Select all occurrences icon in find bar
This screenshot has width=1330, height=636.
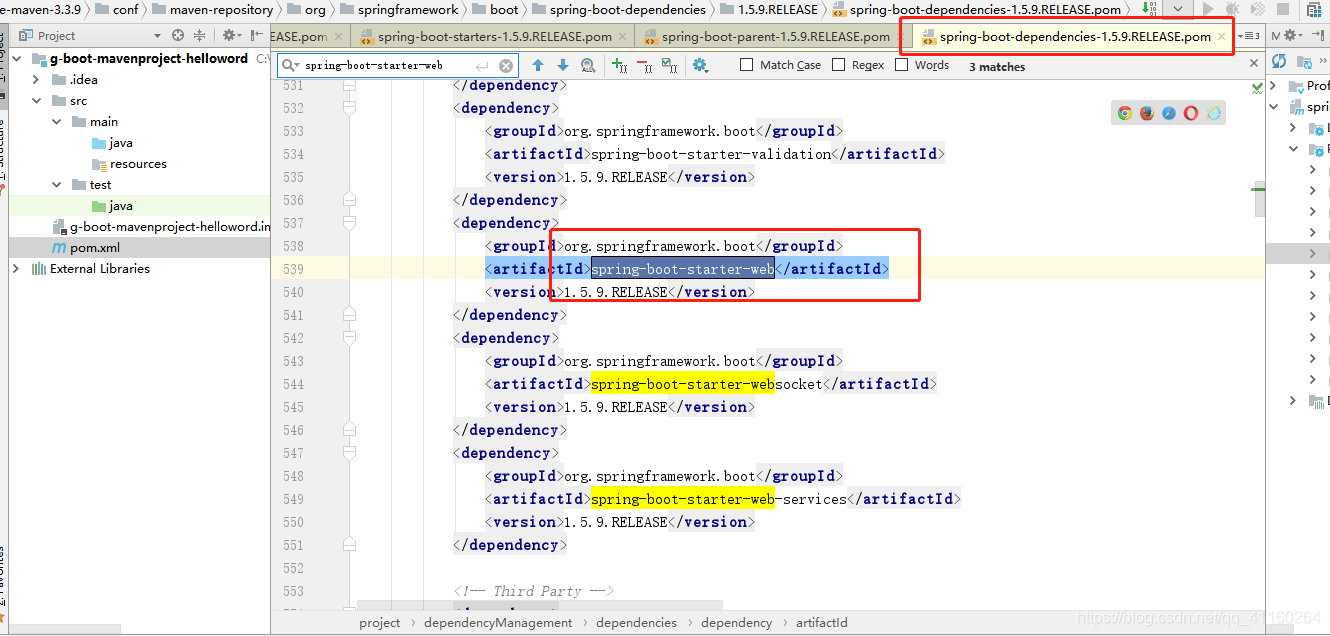coord(670,66)
